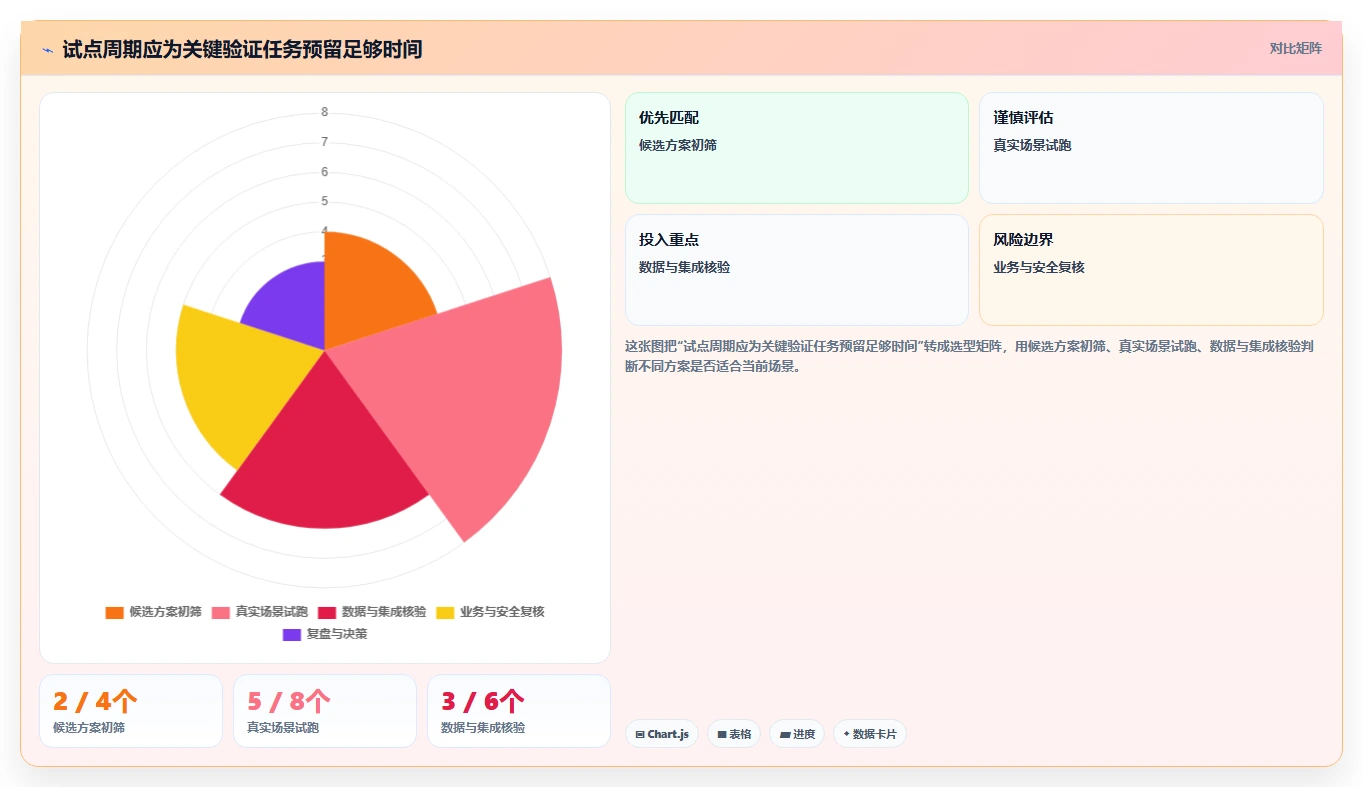
Task: Toggle the 复盘与决策 legend item
Action: click(x=325, y=634)
